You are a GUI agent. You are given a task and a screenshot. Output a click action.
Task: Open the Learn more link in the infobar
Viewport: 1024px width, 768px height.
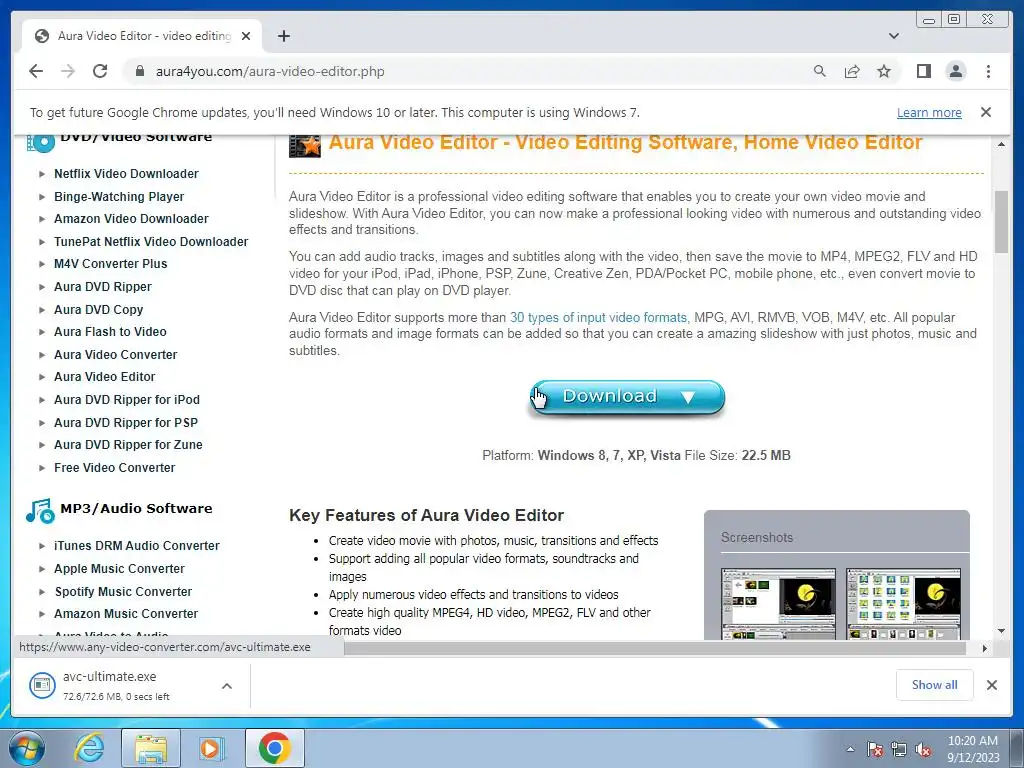tap(929, 112)
